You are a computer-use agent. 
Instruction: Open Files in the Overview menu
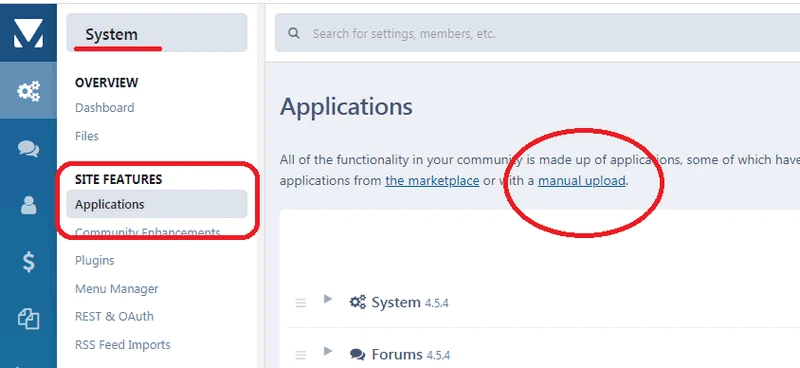[87, 136]
